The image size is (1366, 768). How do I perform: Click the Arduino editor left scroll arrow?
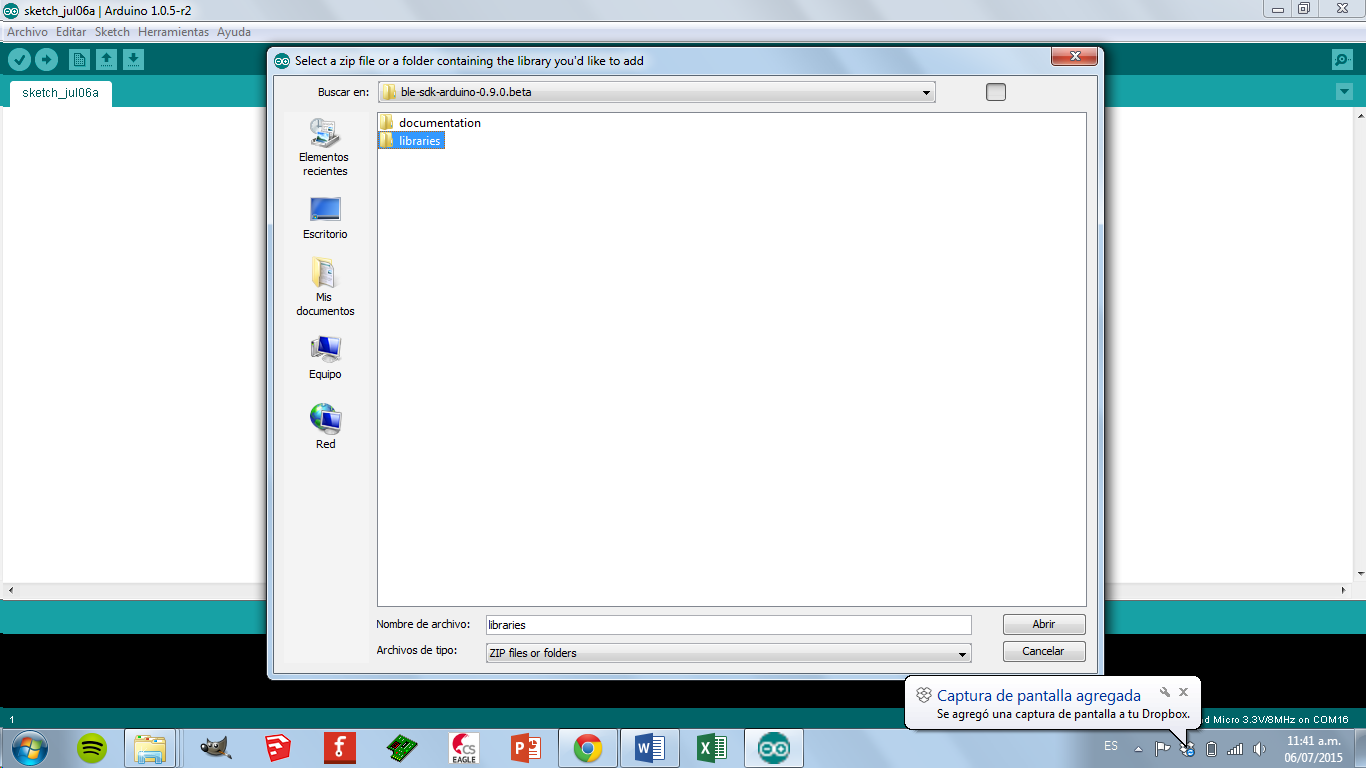10,591
